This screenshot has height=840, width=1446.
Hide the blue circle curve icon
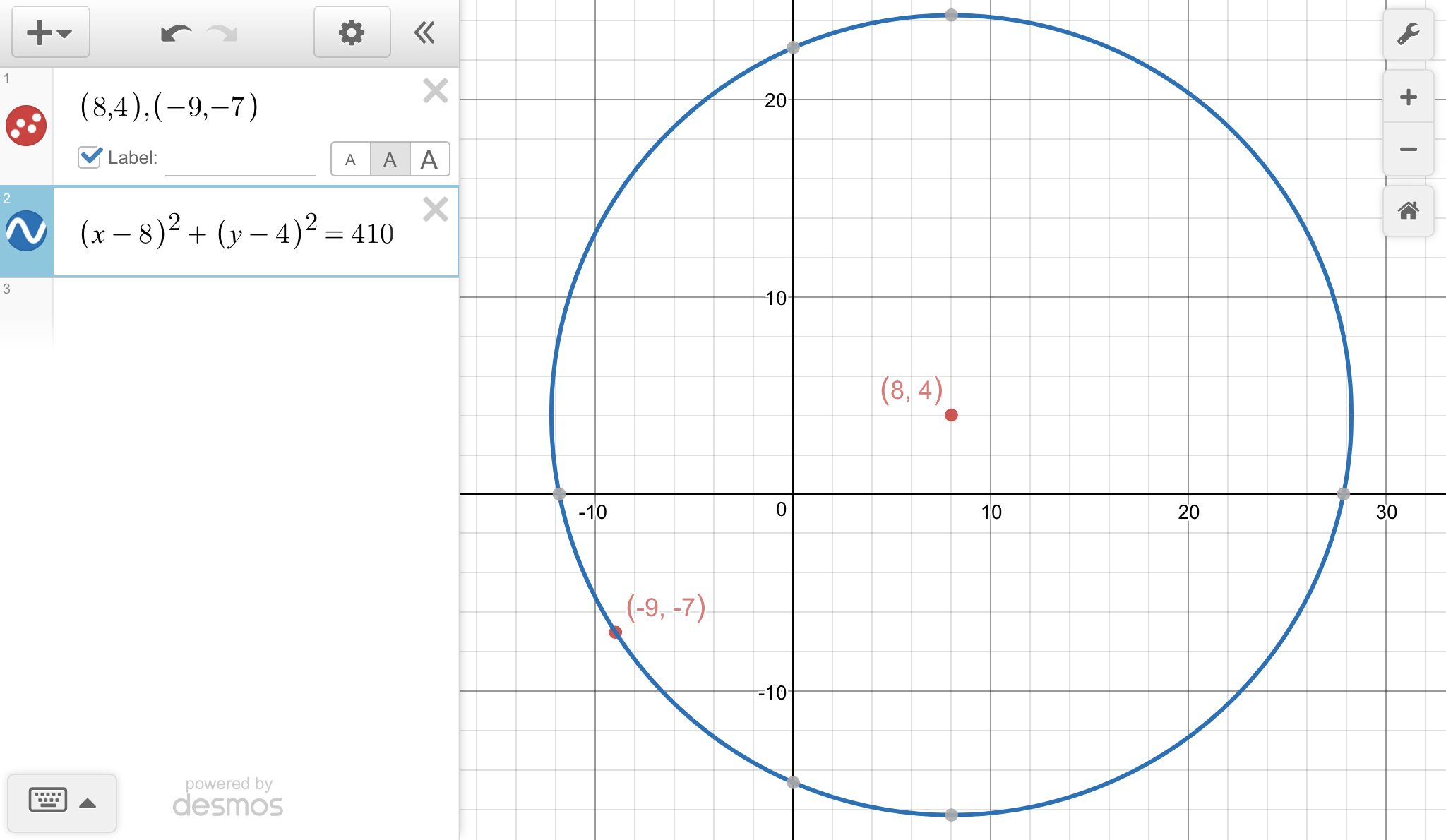pyautogui.click(x=26, y=231)
